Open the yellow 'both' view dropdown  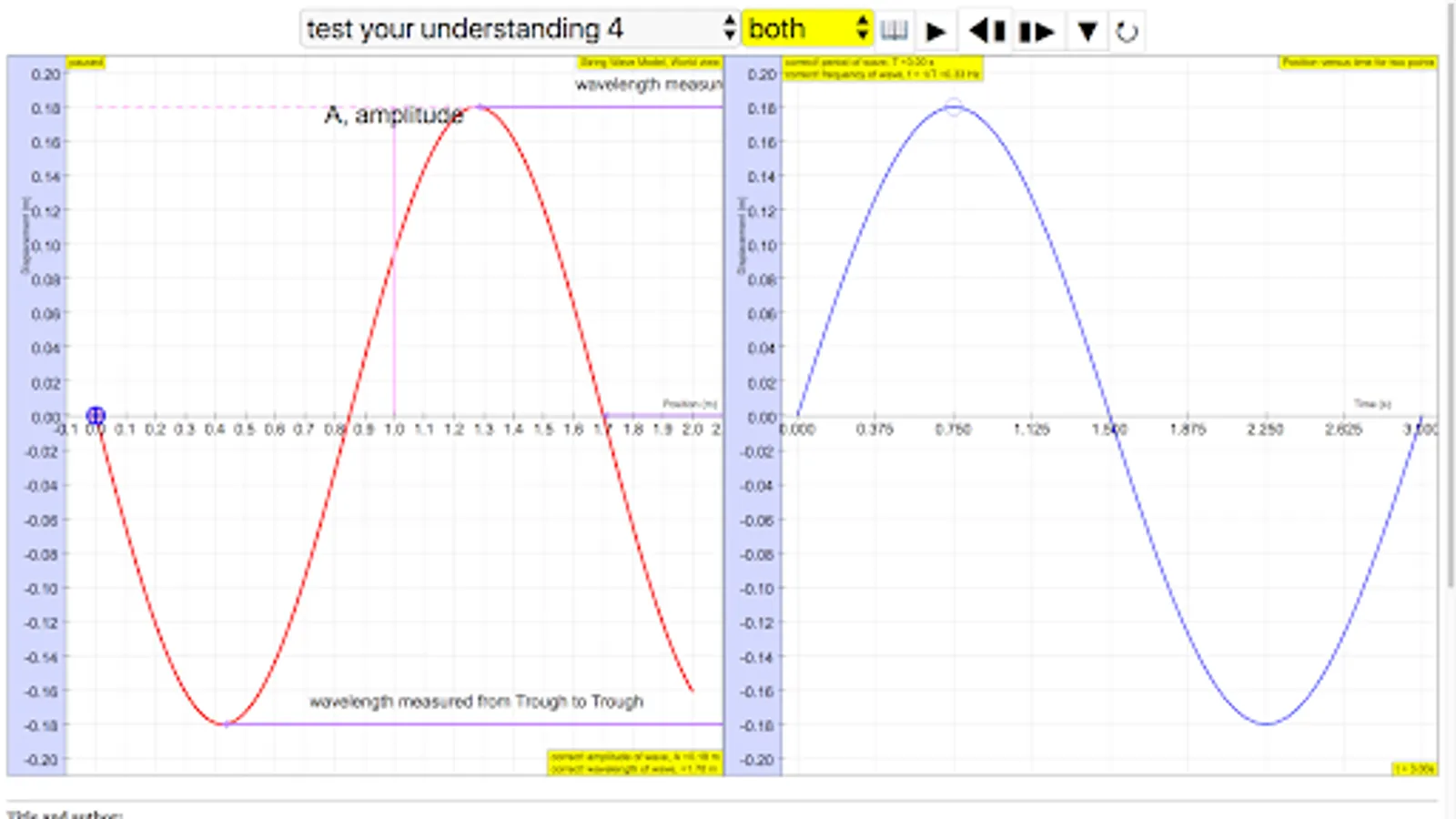tap(808, 29)
